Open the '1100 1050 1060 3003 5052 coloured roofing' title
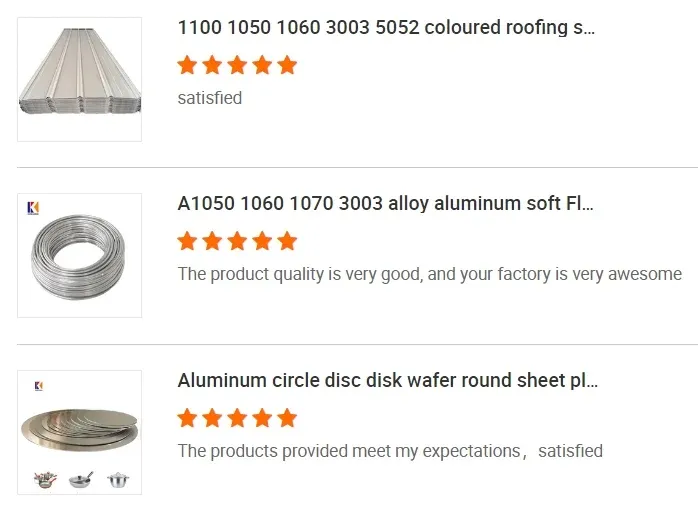Screen dimensions: 698x509 tap(386, 27)
